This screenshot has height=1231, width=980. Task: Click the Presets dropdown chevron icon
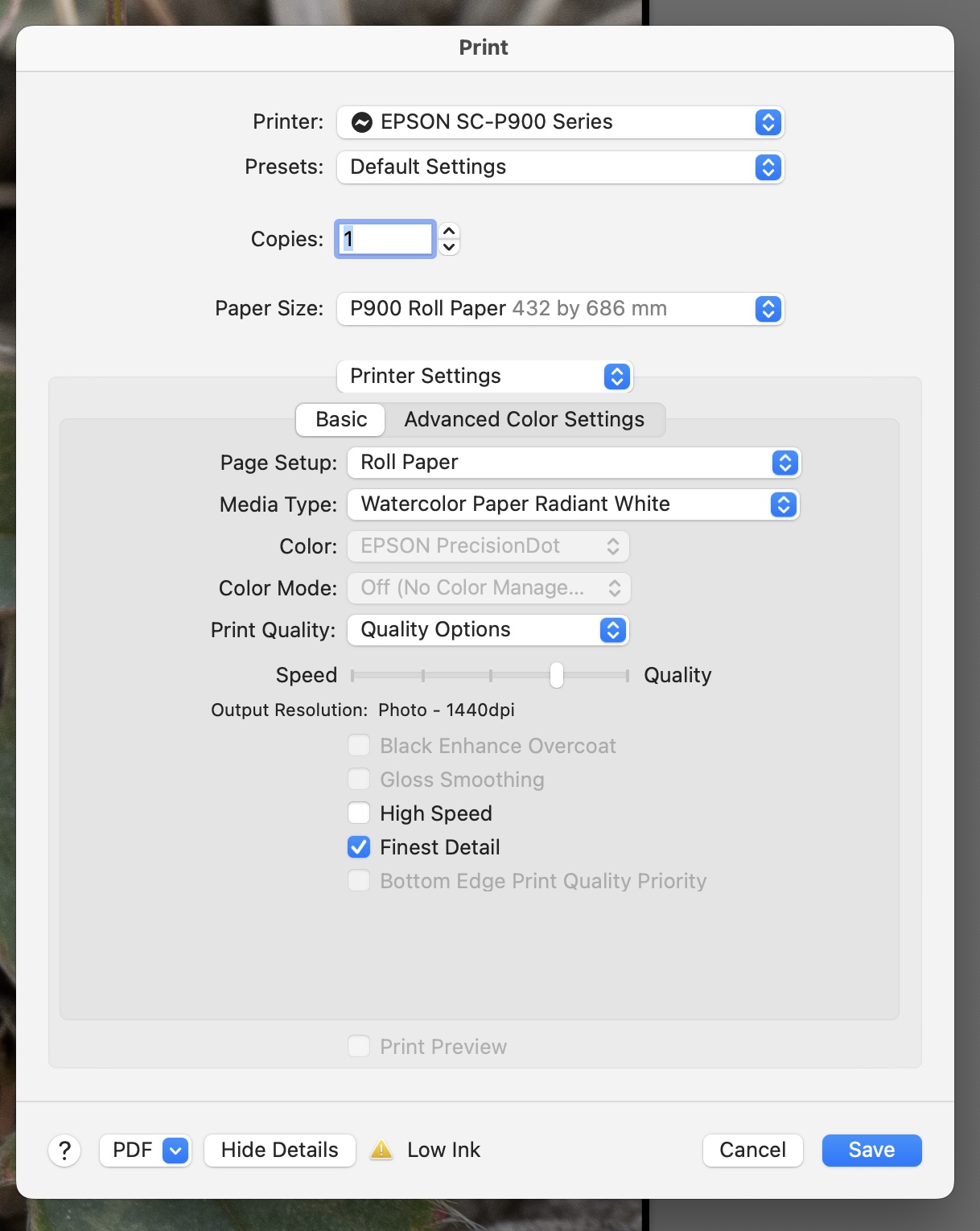[x=767, y=167]
